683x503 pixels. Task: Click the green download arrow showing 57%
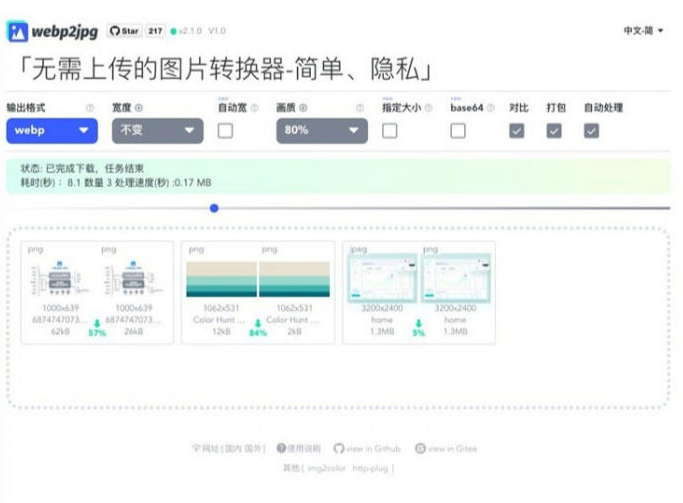(97, 325)
